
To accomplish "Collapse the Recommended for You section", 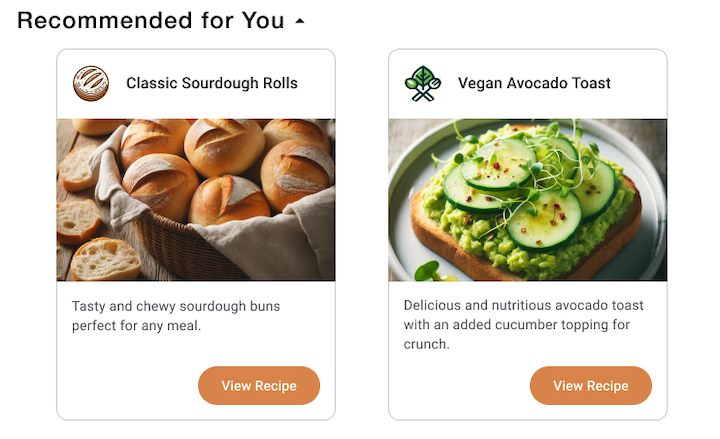I will tap(300, 22).
